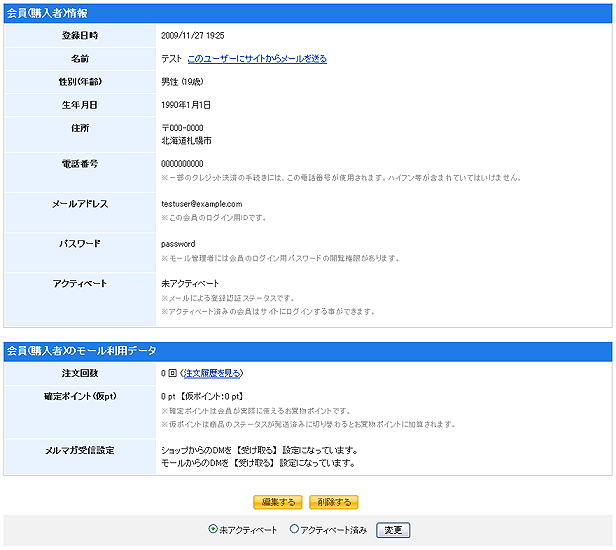This screenshot has width=616, height=550.
Task: Click the testuser@example.com email address text
Action: [x=202, y=204]
